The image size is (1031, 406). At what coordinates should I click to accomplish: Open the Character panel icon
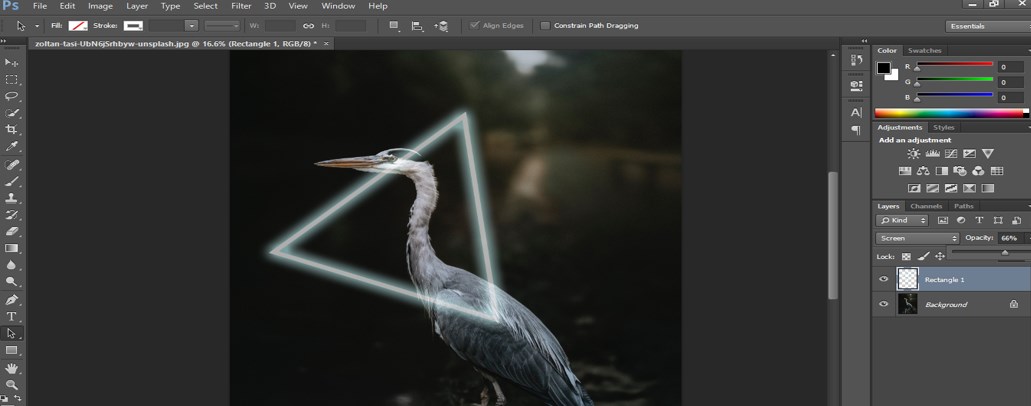(855, 113)
